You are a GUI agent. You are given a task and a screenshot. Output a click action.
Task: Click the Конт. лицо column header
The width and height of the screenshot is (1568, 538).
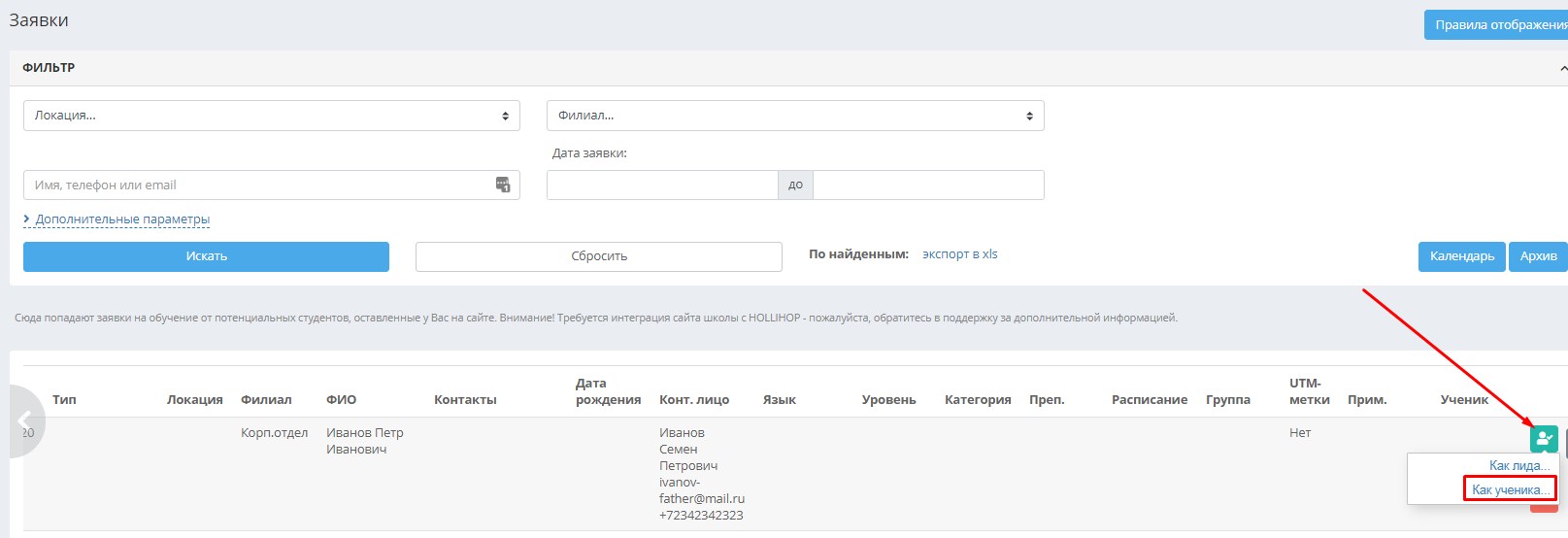(694, 399)
